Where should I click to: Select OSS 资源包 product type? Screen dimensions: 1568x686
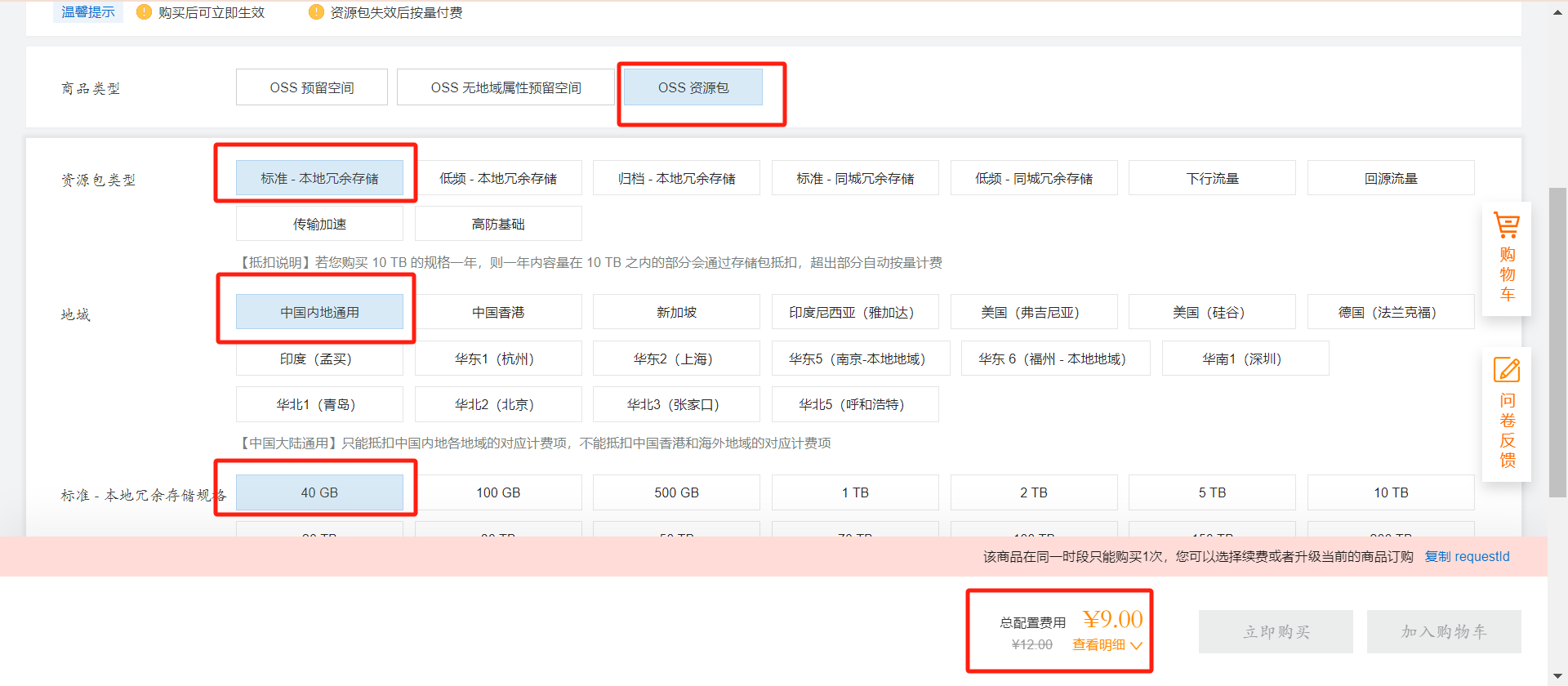coord(693,87)
